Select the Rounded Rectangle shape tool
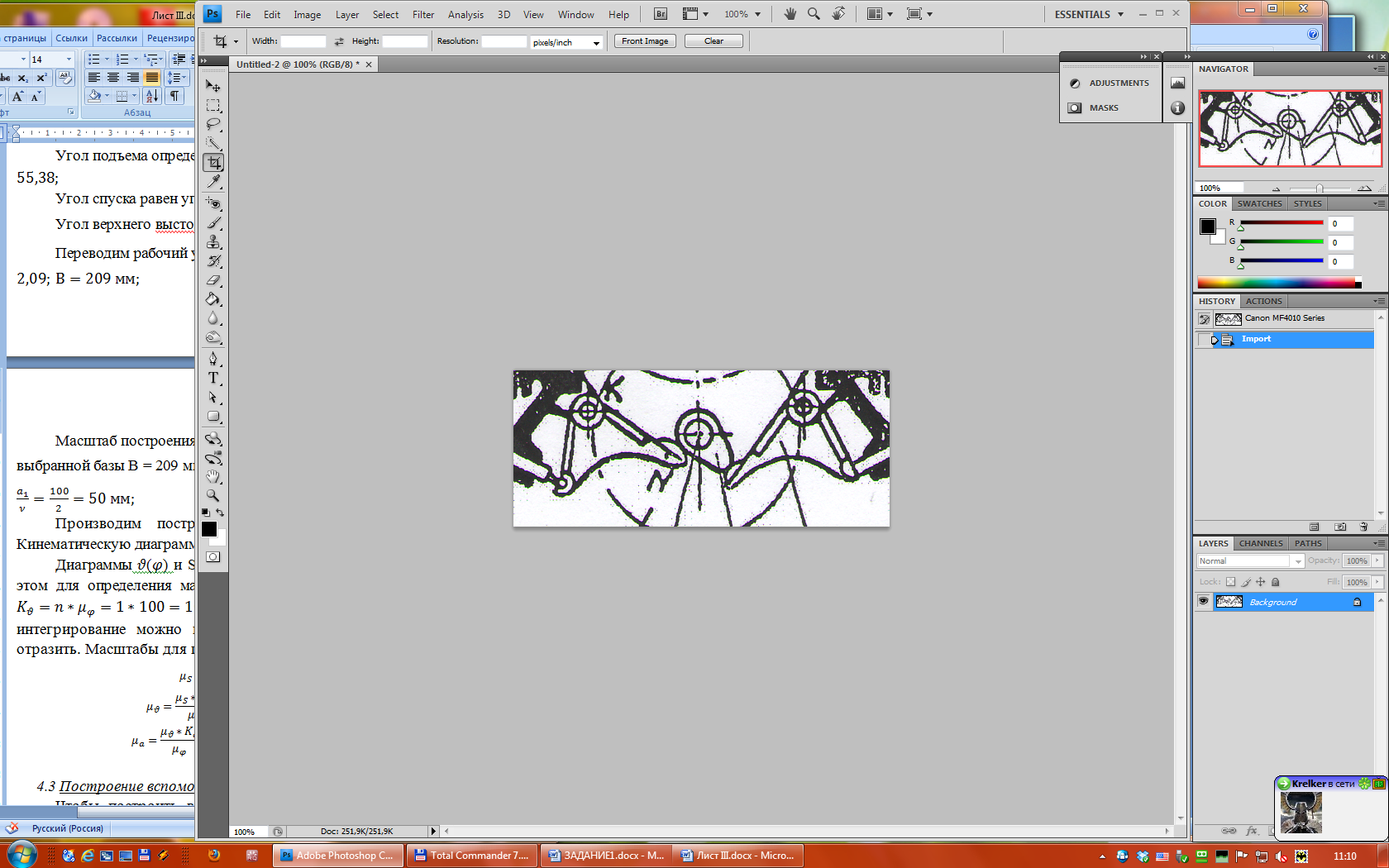1389x868 pixels. pos(213,417)
